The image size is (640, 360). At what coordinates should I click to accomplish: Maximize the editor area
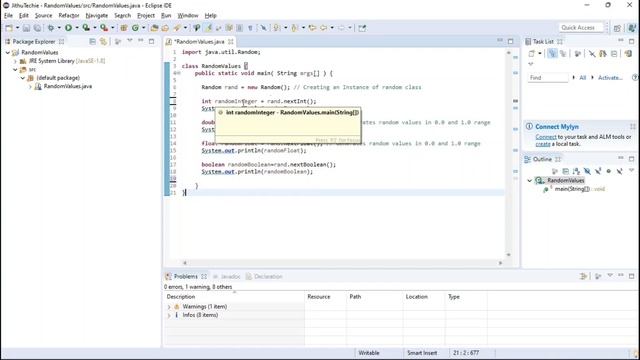tap(511, 41)
